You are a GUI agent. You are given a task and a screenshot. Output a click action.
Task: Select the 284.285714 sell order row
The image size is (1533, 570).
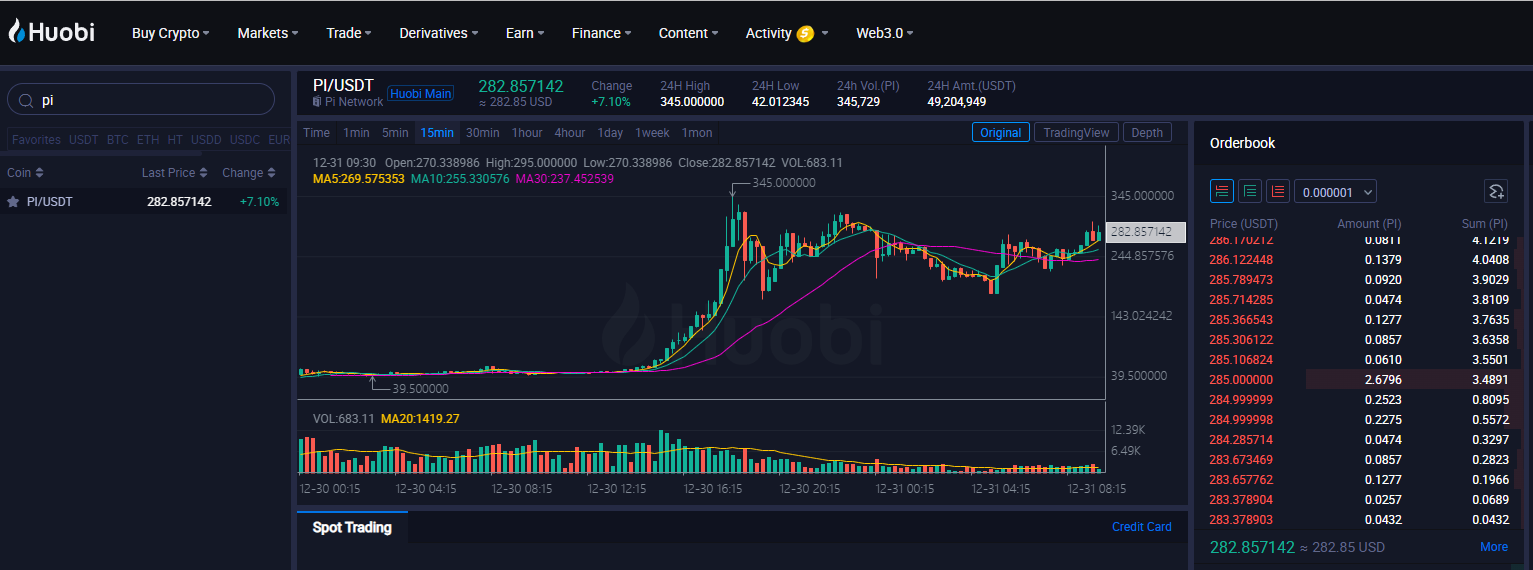tap(1358, 440)
